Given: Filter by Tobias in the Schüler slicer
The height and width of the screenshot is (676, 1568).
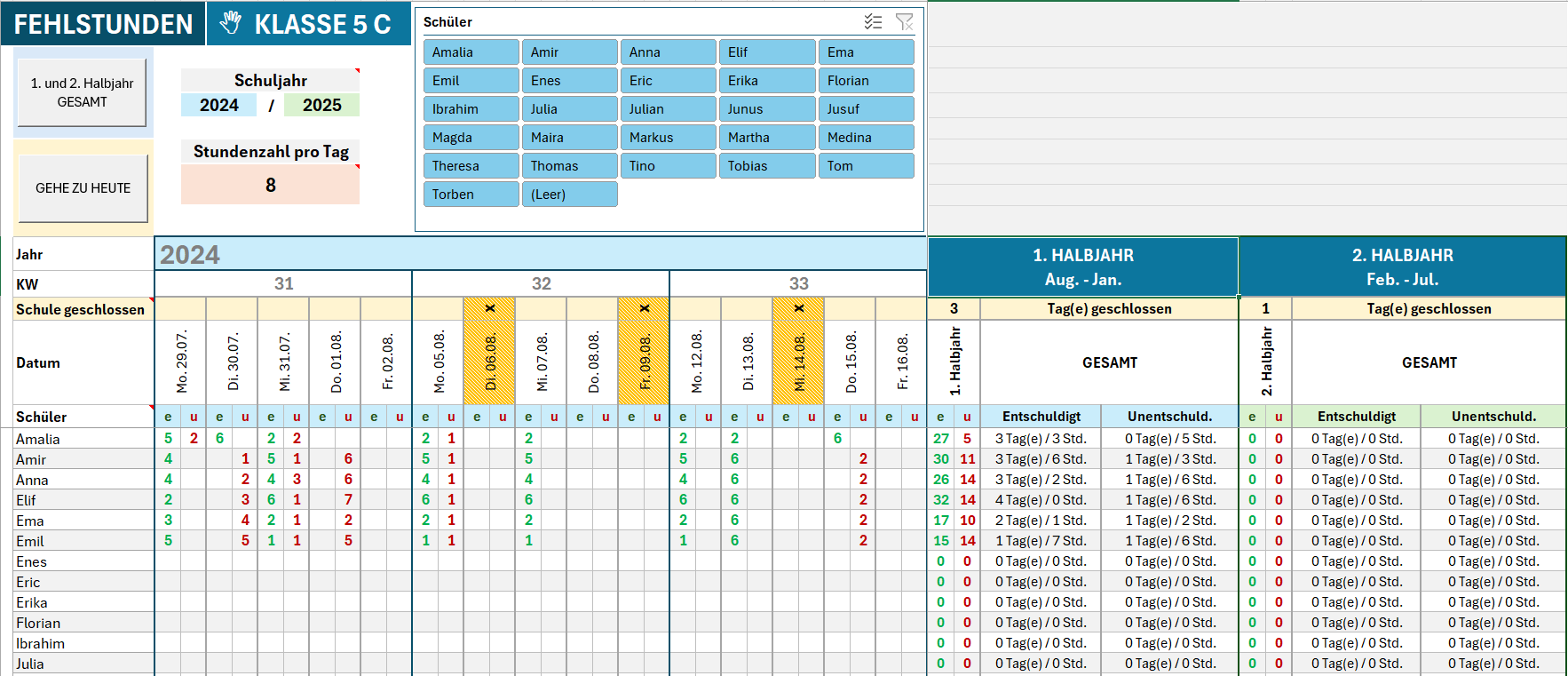Looking at the screenshot, I should tap(767, 166).
